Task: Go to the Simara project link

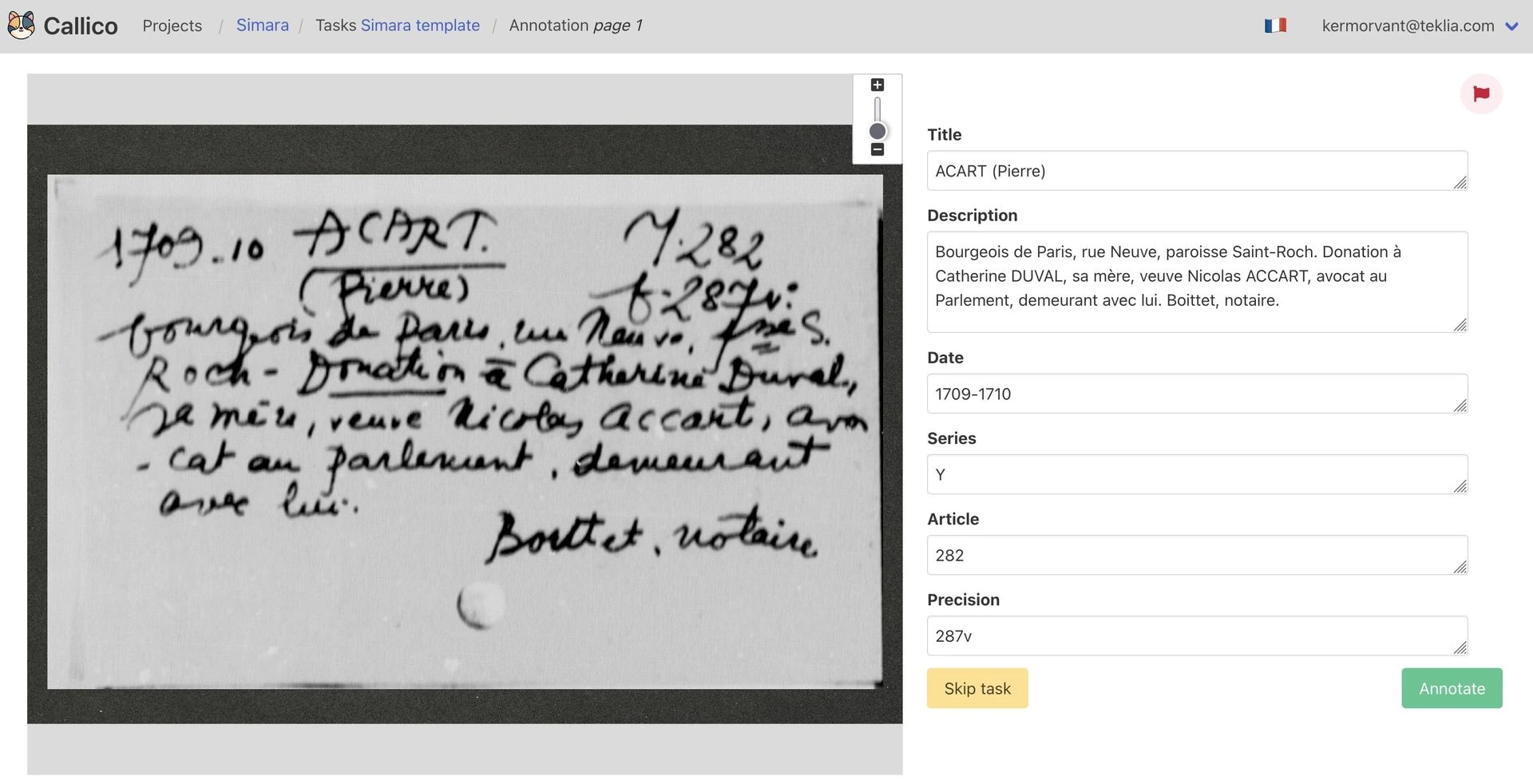Action: coord(263,26)
